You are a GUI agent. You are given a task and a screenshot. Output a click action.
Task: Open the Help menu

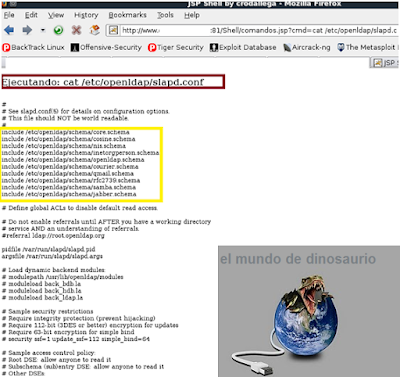click(x=192, y=15)
